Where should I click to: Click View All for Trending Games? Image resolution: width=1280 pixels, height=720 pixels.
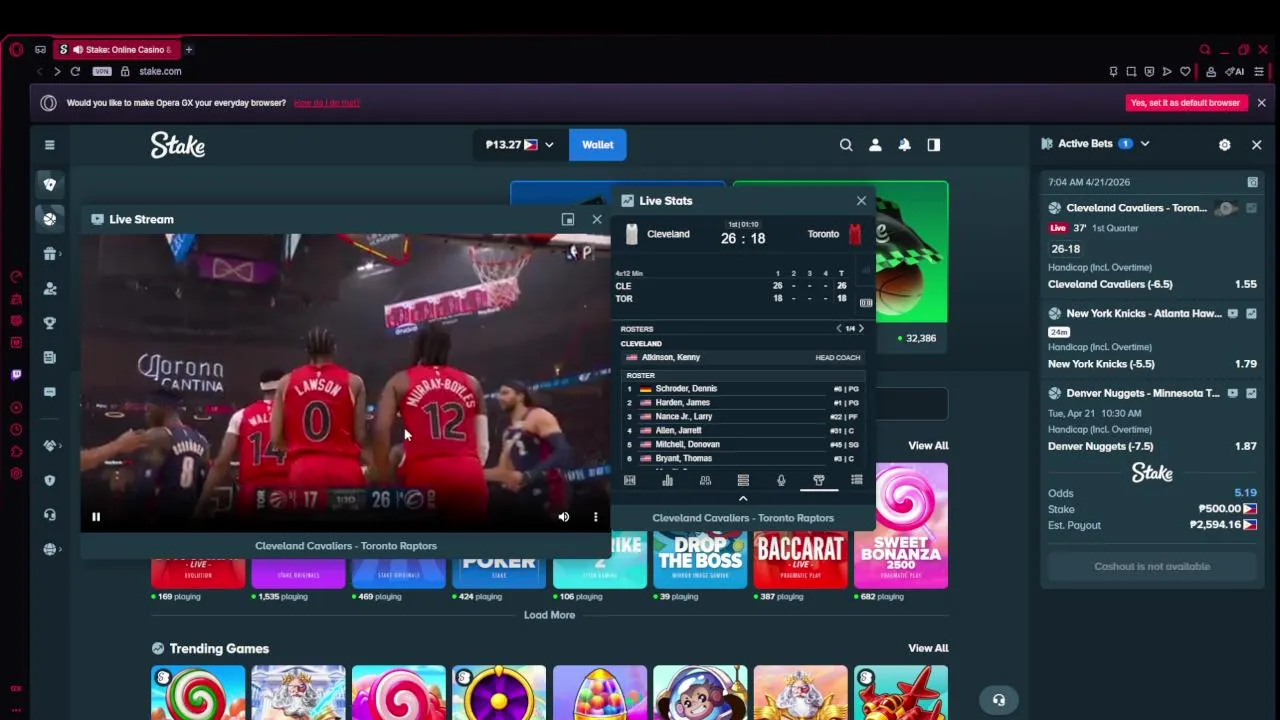928,649
